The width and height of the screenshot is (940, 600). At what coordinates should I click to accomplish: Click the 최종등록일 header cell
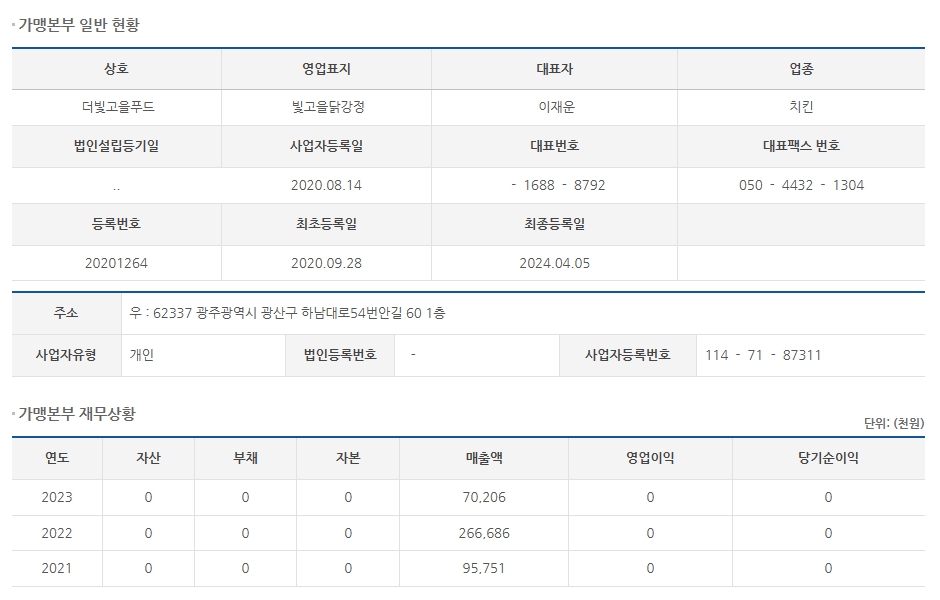pos(555,224)
